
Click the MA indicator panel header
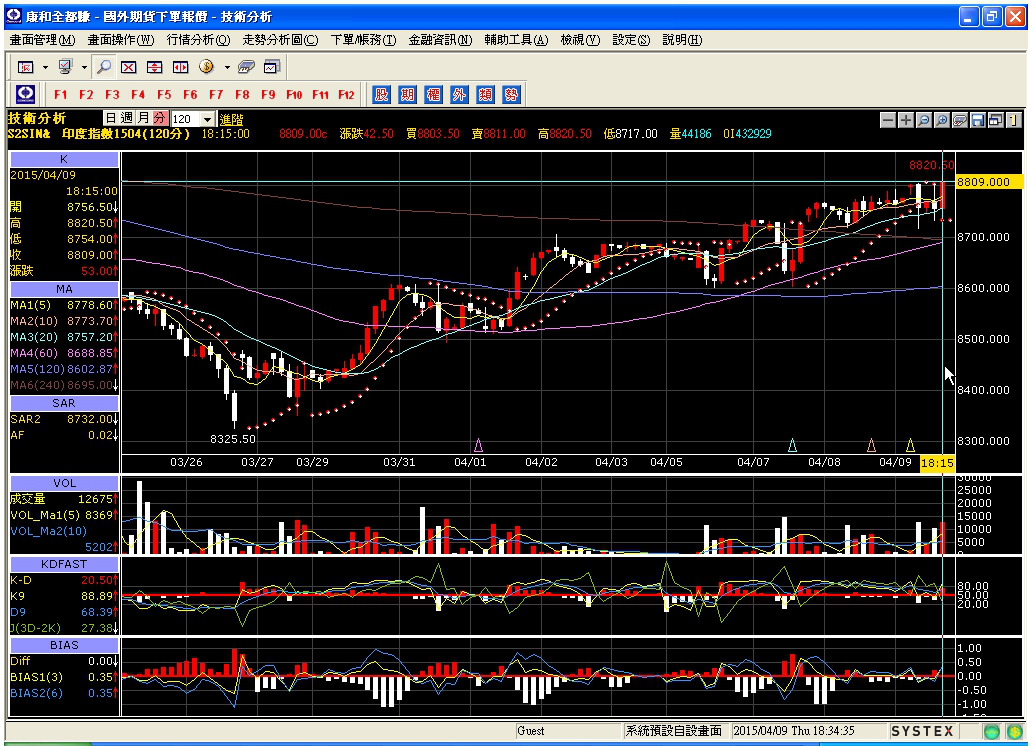(64, 289)
